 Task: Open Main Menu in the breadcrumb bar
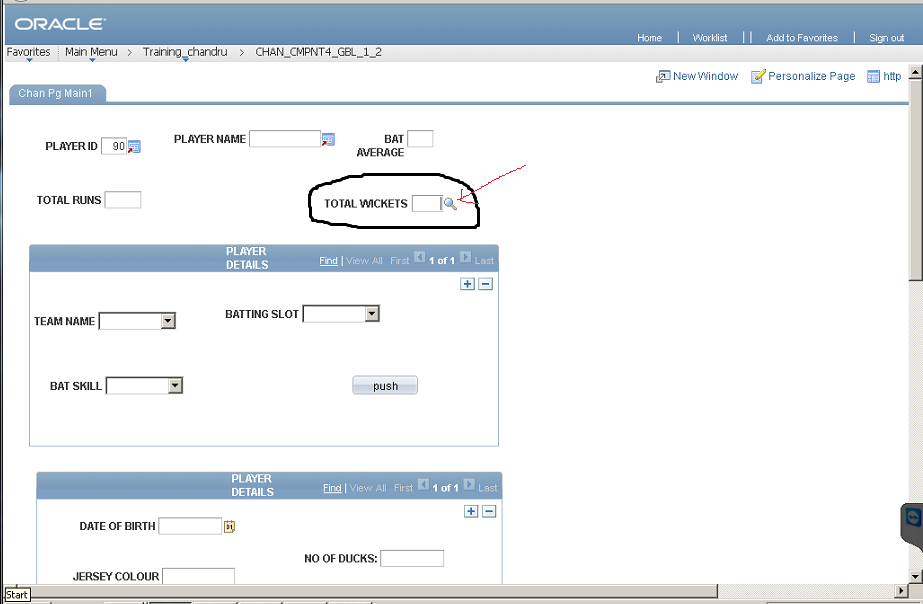pyautogui.click(x=90, y=51)
